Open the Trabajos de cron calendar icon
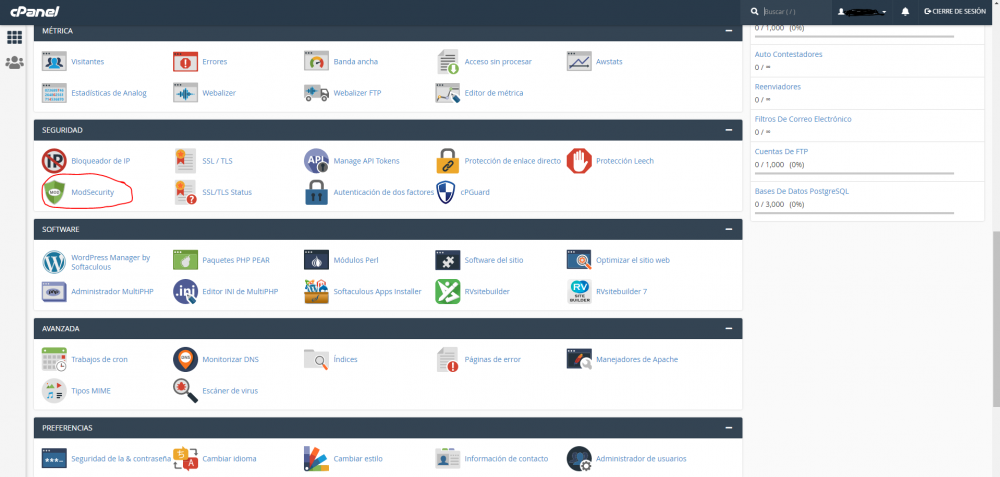The width and height of the screenshot is (1000, 477). click(x=54, y=359)
